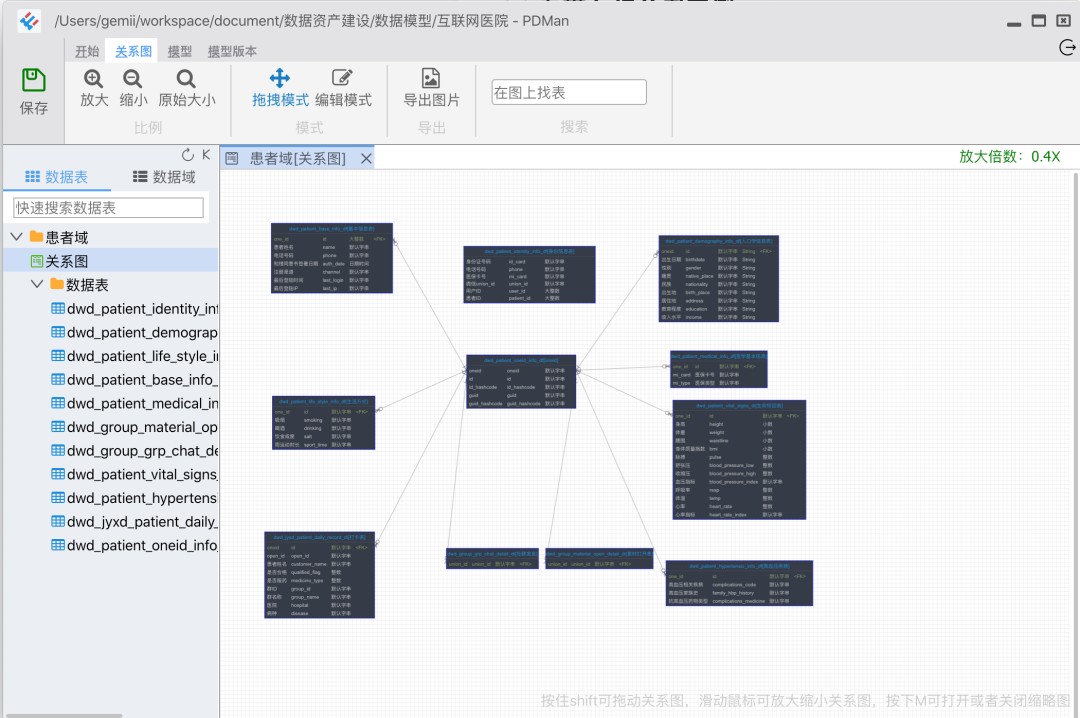Click the 导出图片 export image icon
This screenshot has width=1080, height=718.
click(430, 78)
